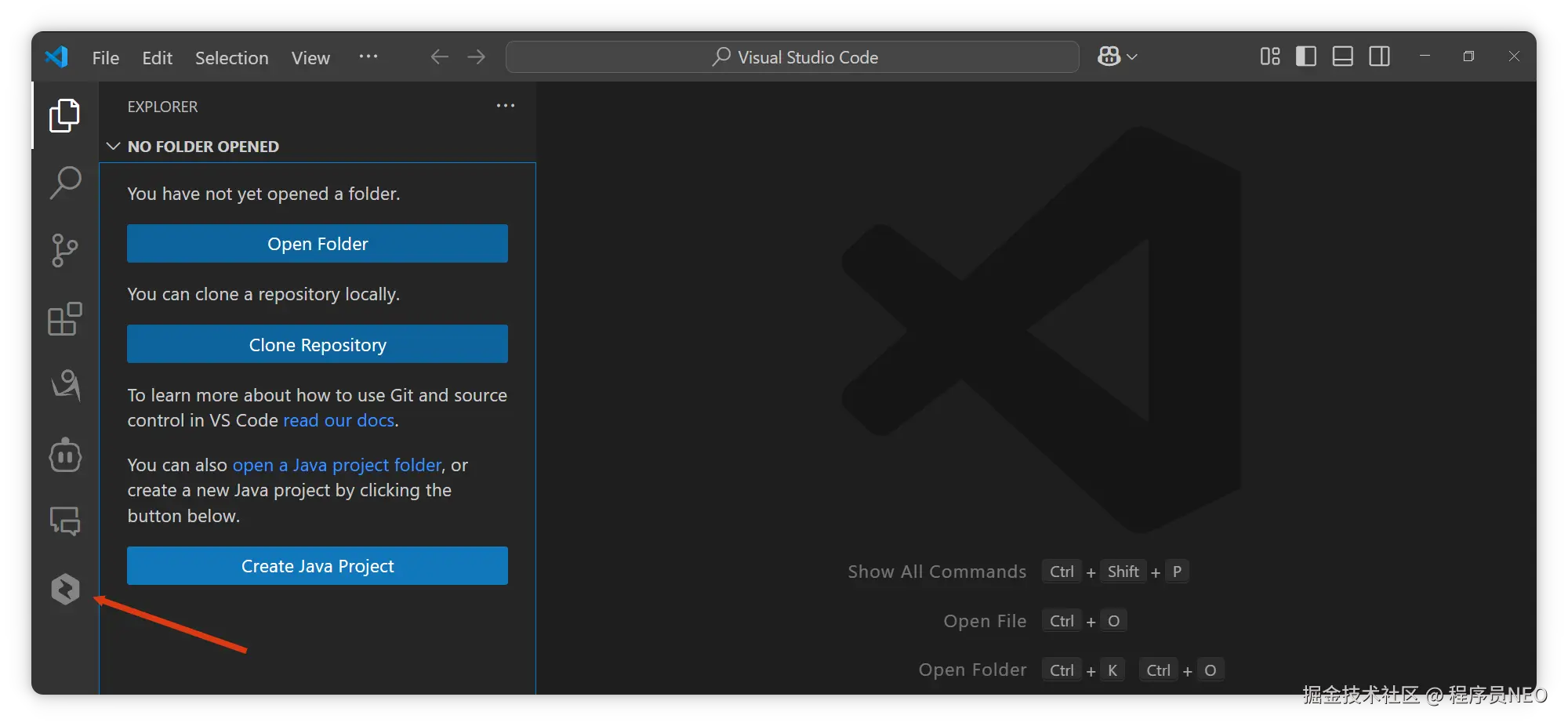Click the Open Folder button
The width and height of the screenshot is (1568, 726).
318,244
